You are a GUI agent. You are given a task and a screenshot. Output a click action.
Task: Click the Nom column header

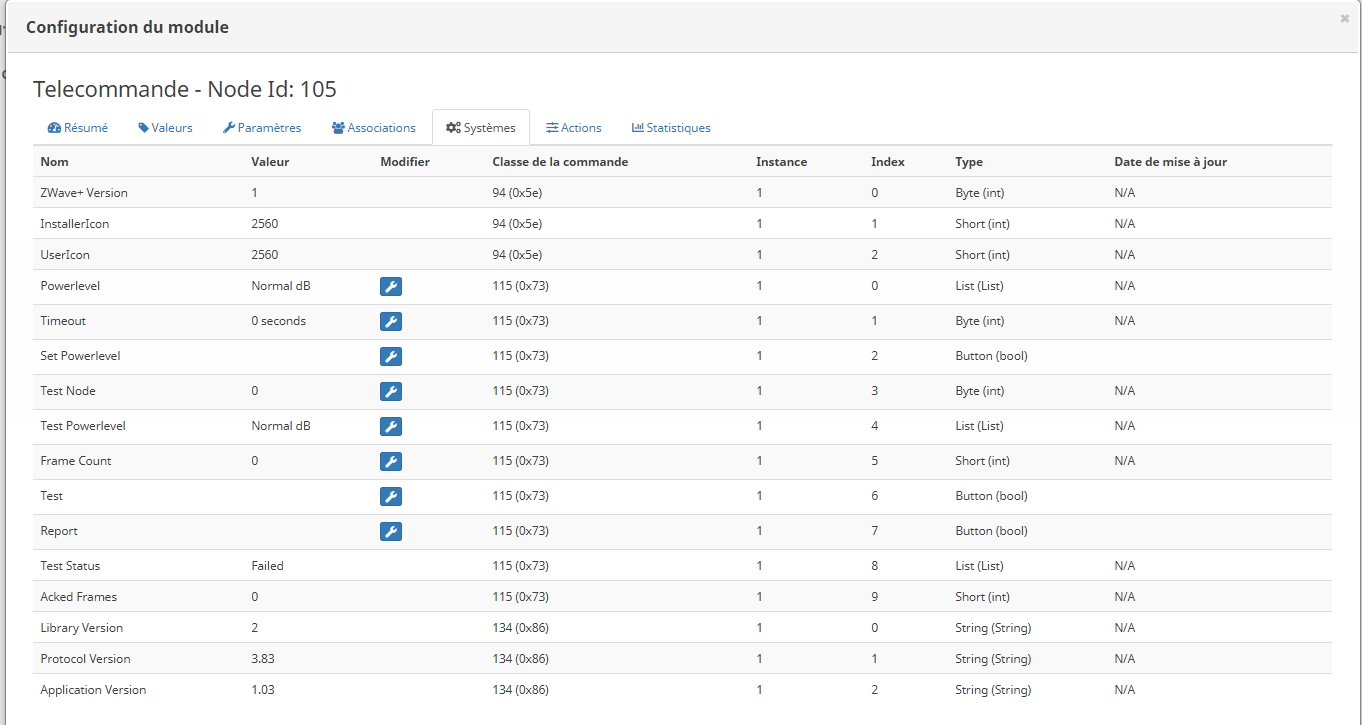tap(55, 162)
